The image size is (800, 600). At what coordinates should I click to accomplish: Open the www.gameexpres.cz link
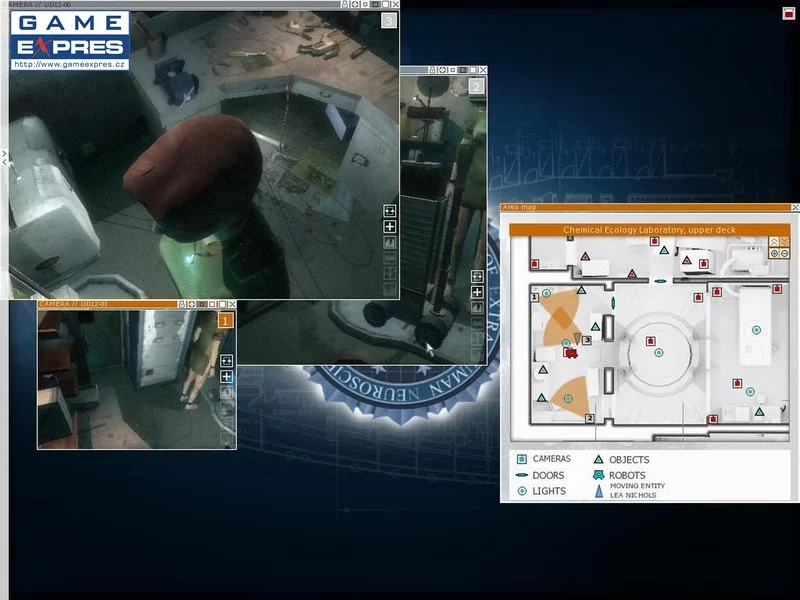69,64
